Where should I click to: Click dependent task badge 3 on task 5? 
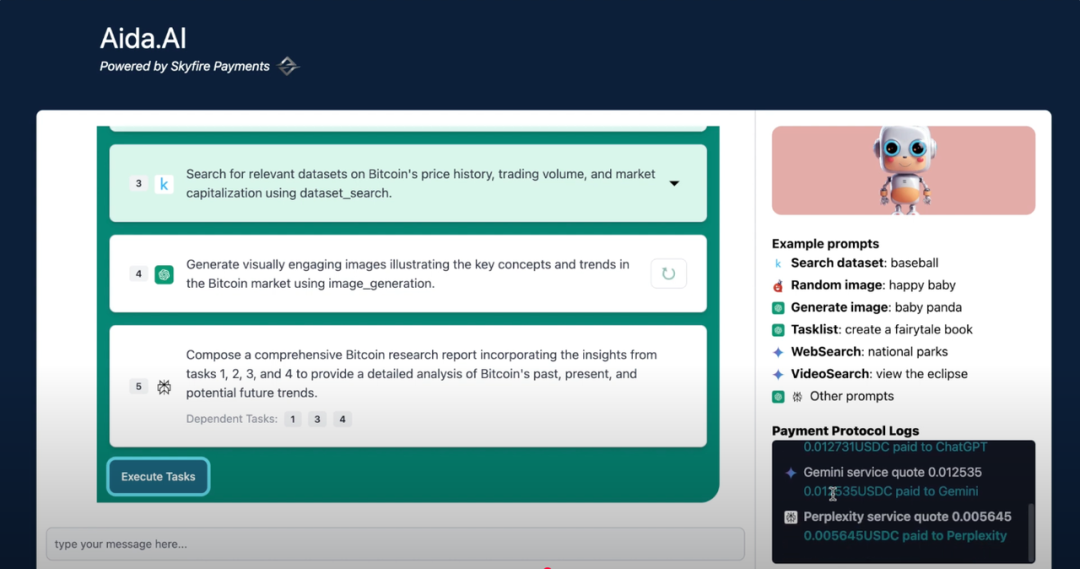tap(318, 419)
